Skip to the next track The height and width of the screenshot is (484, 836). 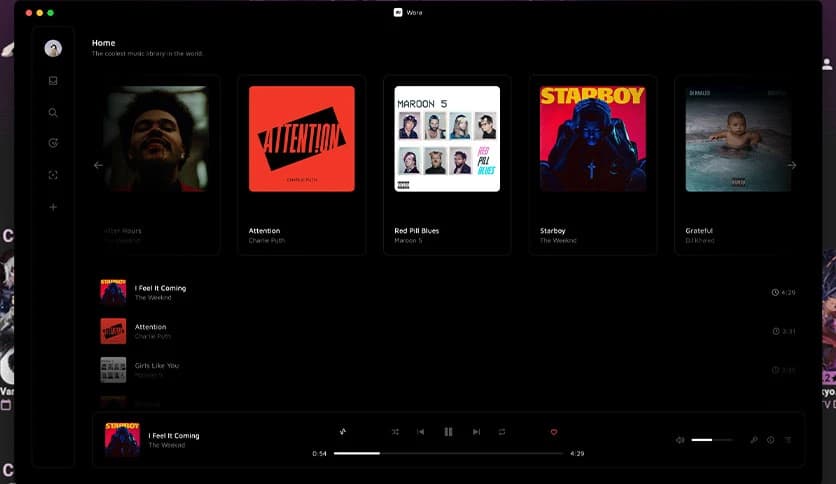click(476, 432)
